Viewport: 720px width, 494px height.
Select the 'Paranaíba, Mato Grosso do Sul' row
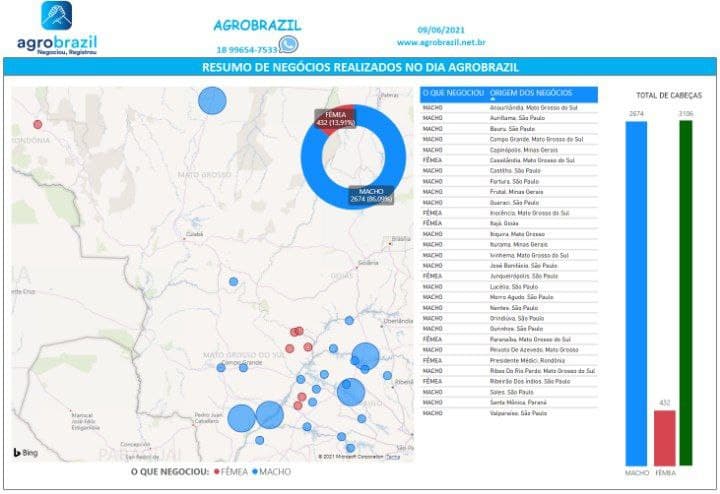[x=509, y=339]
